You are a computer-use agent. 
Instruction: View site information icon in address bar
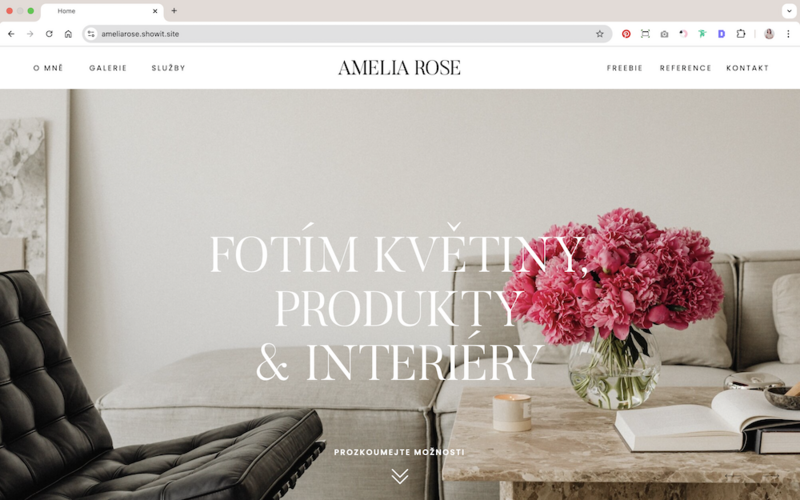(91, 34)
